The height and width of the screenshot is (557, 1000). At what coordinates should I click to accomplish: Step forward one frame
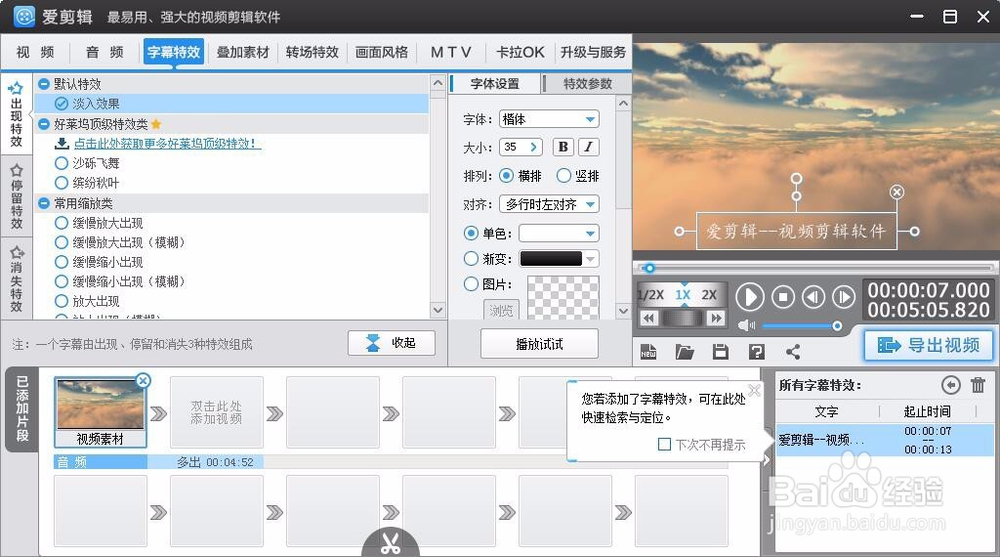click(844, 297)
